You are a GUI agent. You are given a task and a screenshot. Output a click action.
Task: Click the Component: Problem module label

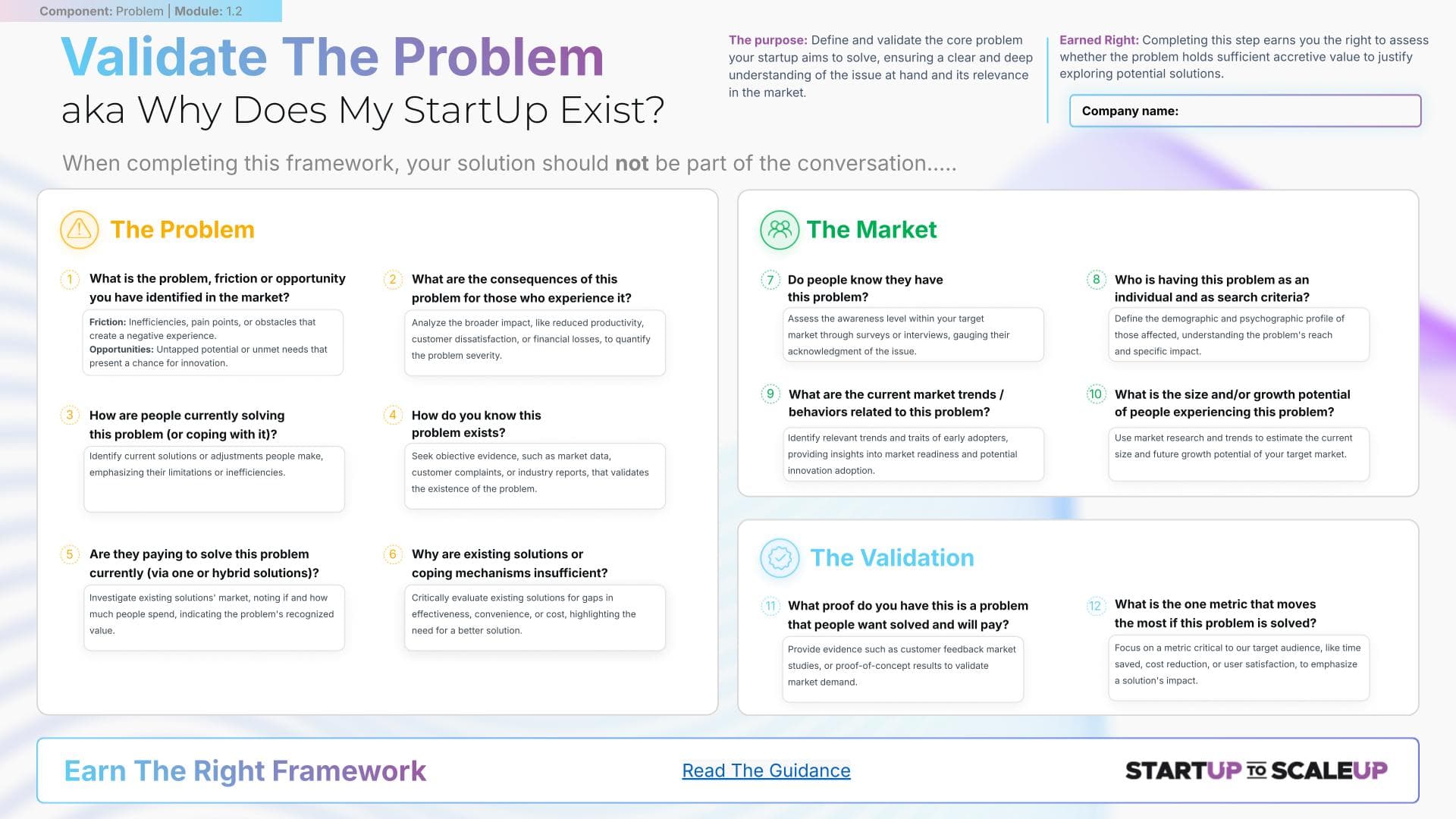coord(141,11)
